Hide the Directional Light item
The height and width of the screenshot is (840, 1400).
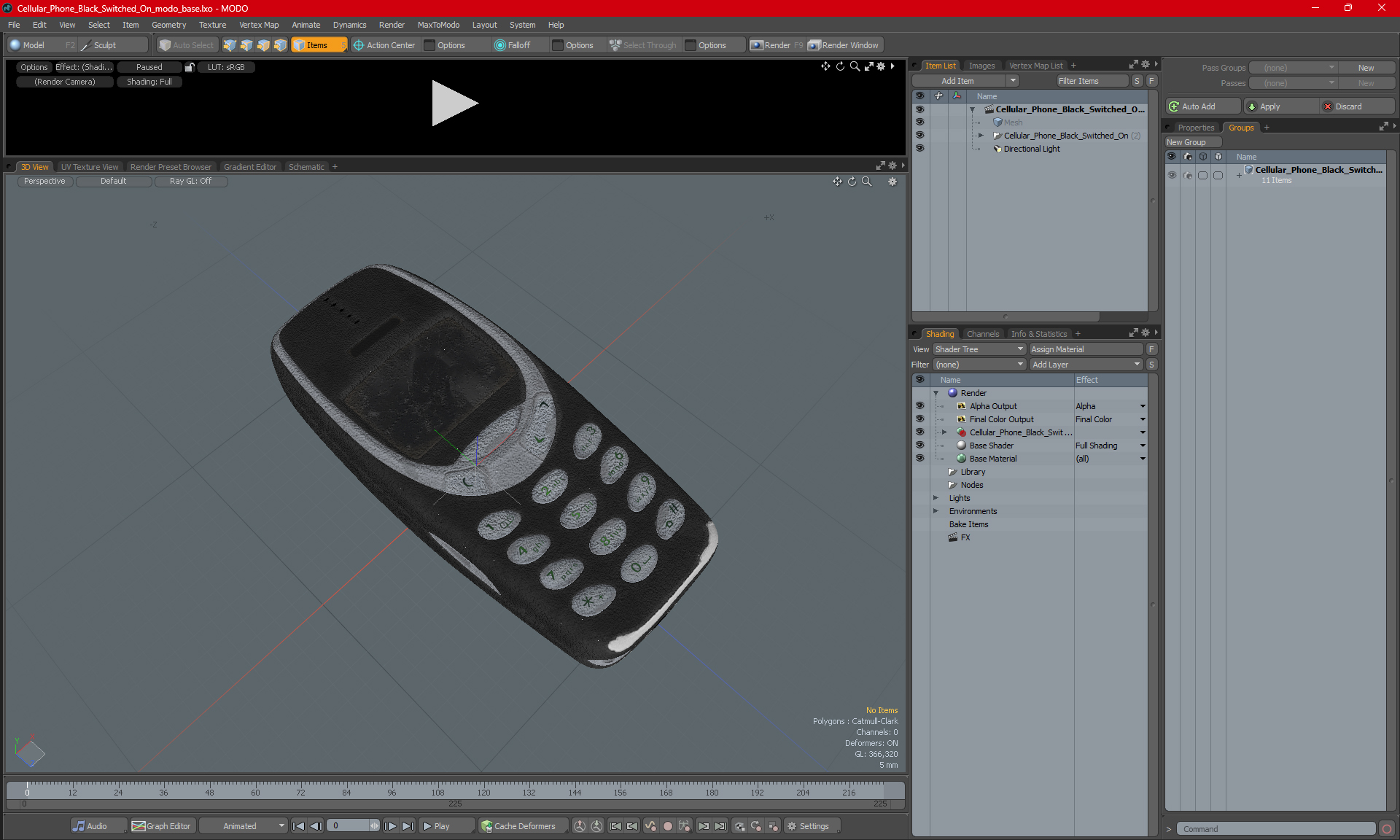click(919, 149)
